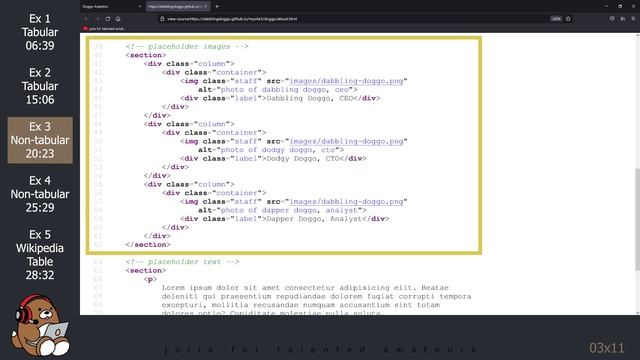Screen dimensions: 640x360
Task: Close the Doggo Analytics tab
Action: (x=140, y=7)
